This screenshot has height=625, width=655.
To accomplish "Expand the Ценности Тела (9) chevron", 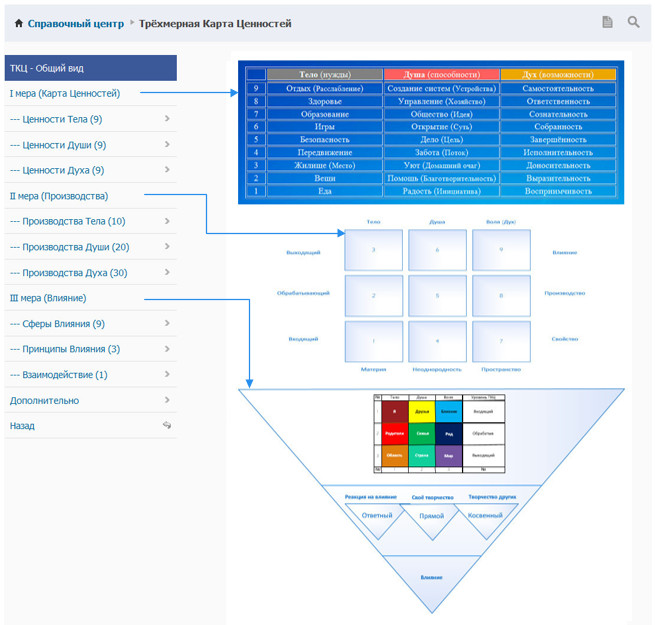I will [167, 119].
